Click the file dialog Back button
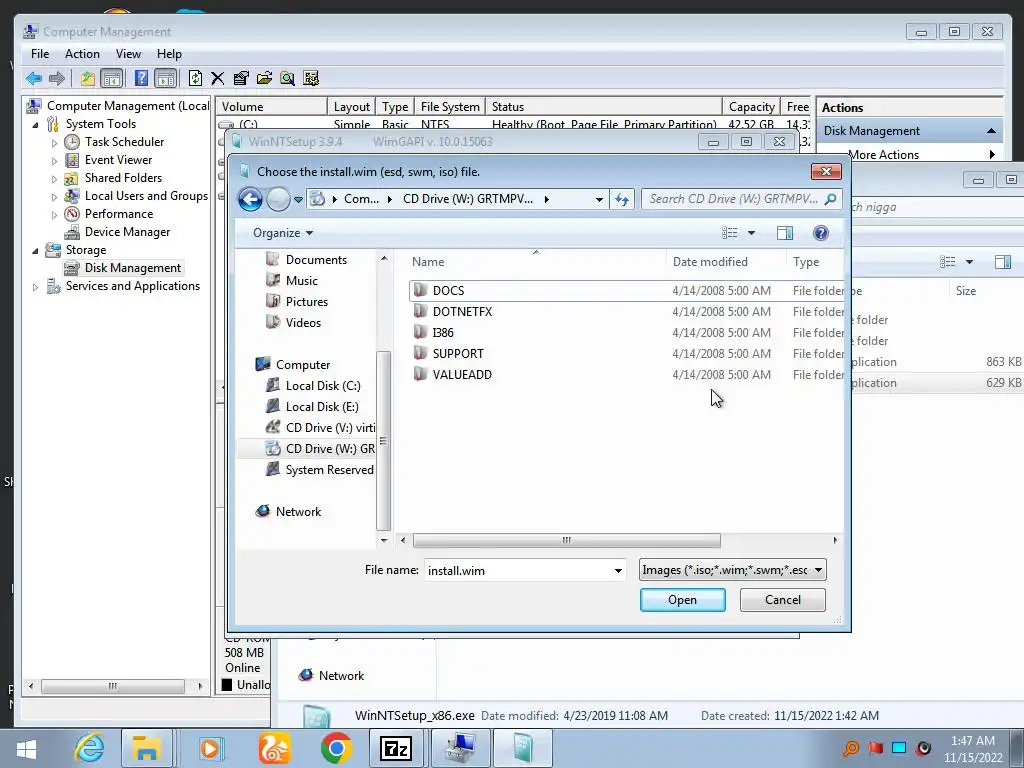The height and width of the screenshot is (768, 1024). (x=250, y=199)
